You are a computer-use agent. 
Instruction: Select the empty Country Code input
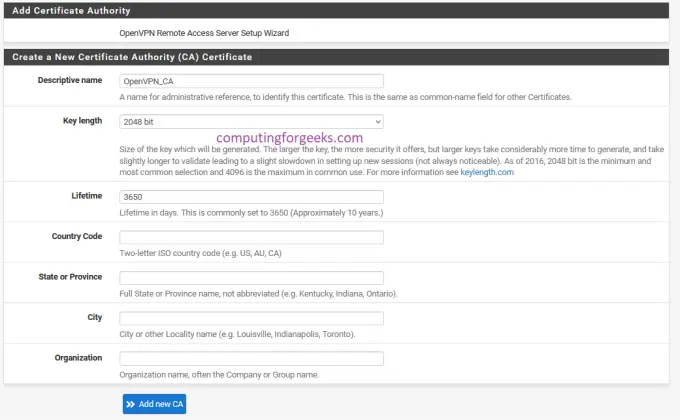[251, 238]
